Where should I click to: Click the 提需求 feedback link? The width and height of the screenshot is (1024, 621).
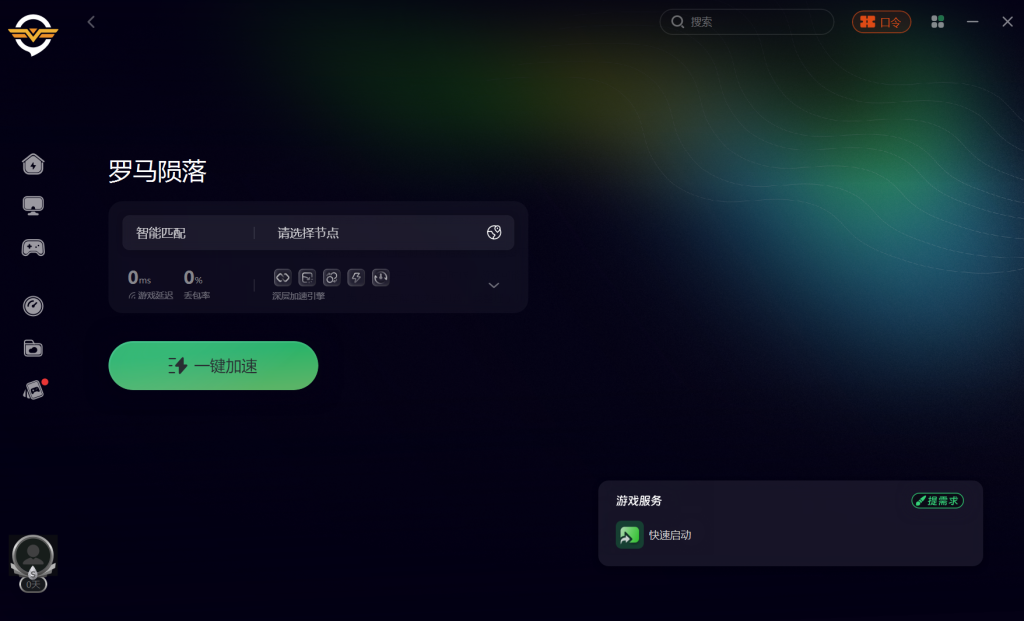(937, 501)
